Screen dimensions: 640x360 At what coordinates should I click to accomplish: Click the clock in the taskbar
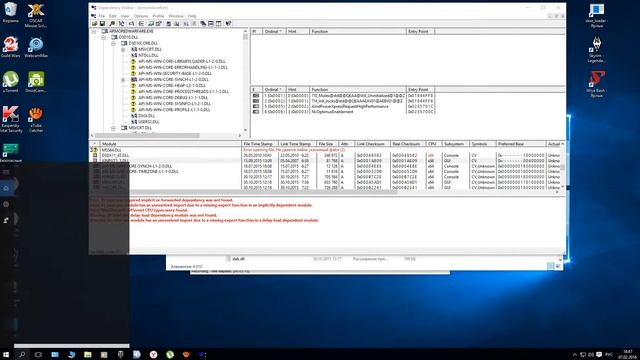[x=628, y=354]
